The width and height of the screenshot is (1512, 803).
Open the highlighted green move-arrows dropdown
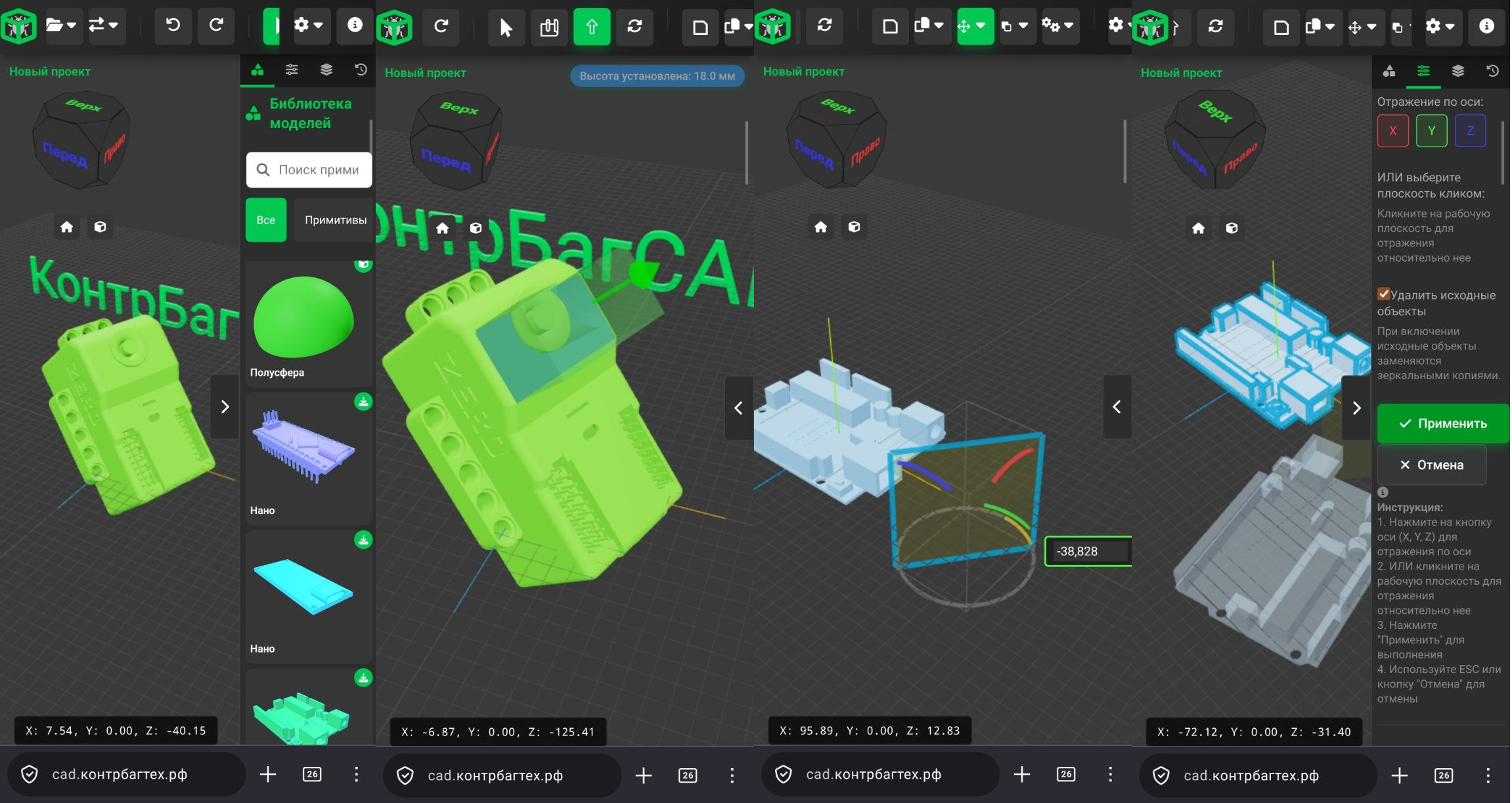975,26
